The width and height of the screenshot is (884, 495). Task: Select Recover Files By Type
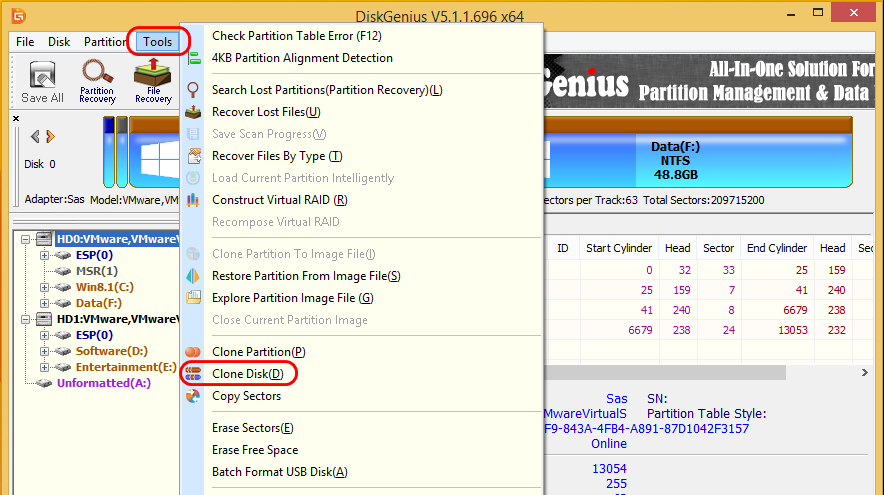(x=277, y=156)
